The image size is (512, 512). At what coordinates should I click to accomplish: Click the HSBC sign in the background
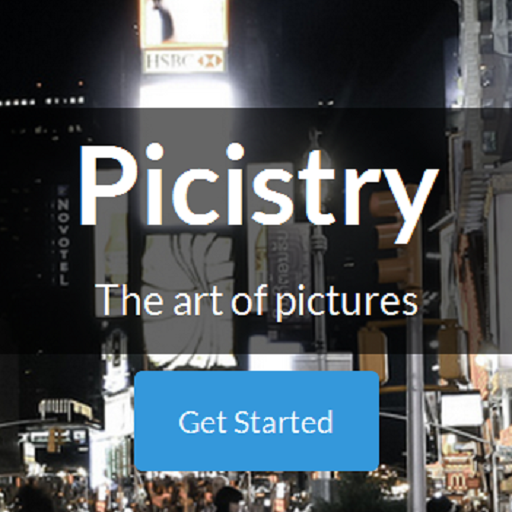[184, 61]
